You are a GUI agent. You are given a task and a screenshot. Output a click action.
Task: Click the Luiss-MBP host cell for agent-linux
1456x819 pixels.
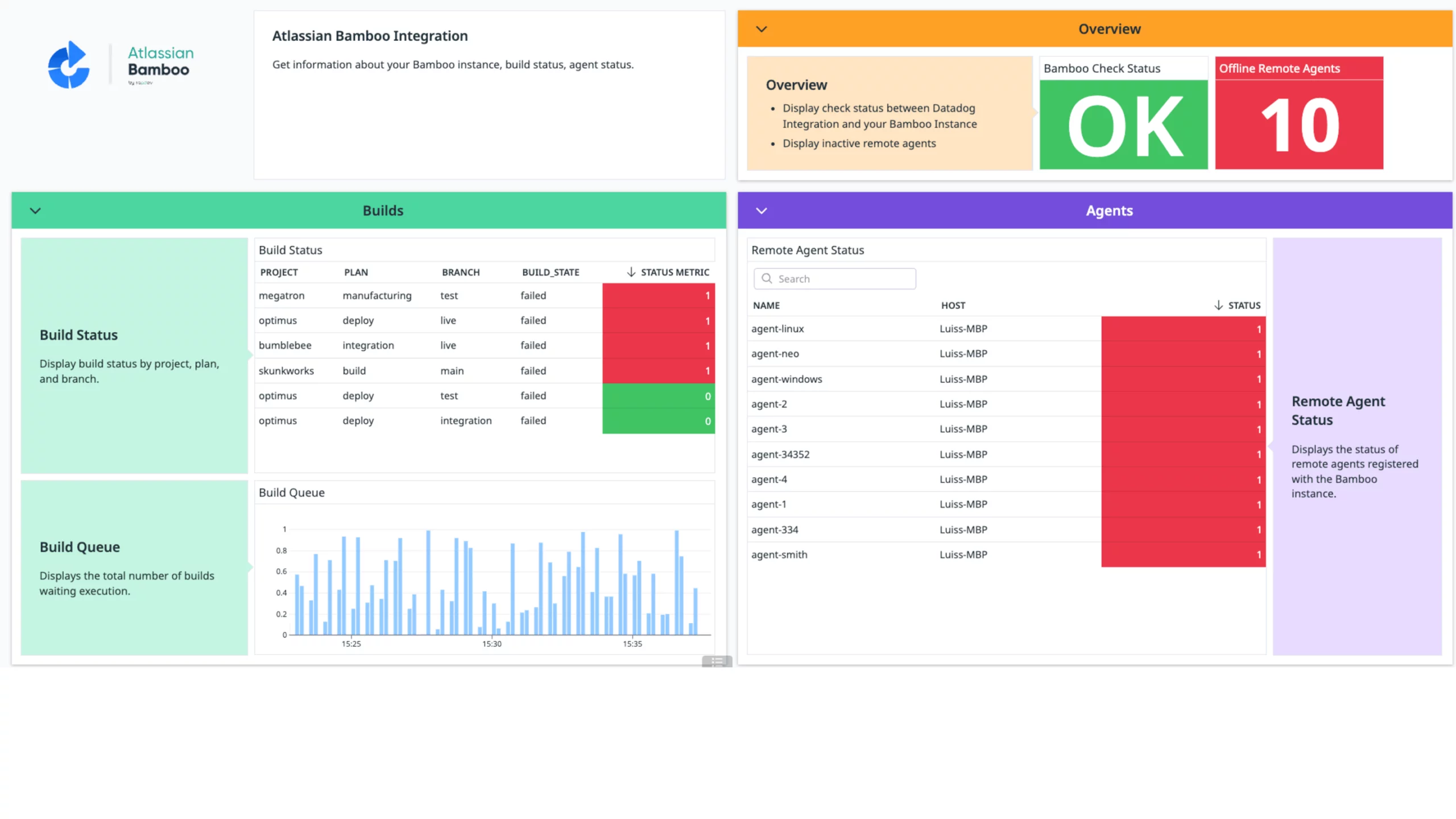(963, 329)
